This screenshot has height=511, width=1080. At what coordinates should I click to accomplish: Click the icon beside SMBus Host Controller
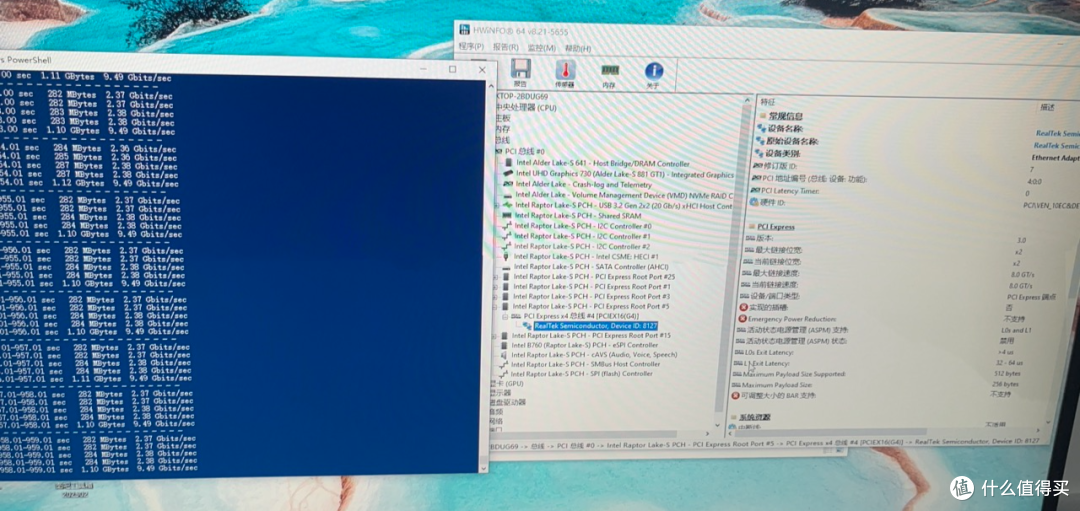click(505, 364)
